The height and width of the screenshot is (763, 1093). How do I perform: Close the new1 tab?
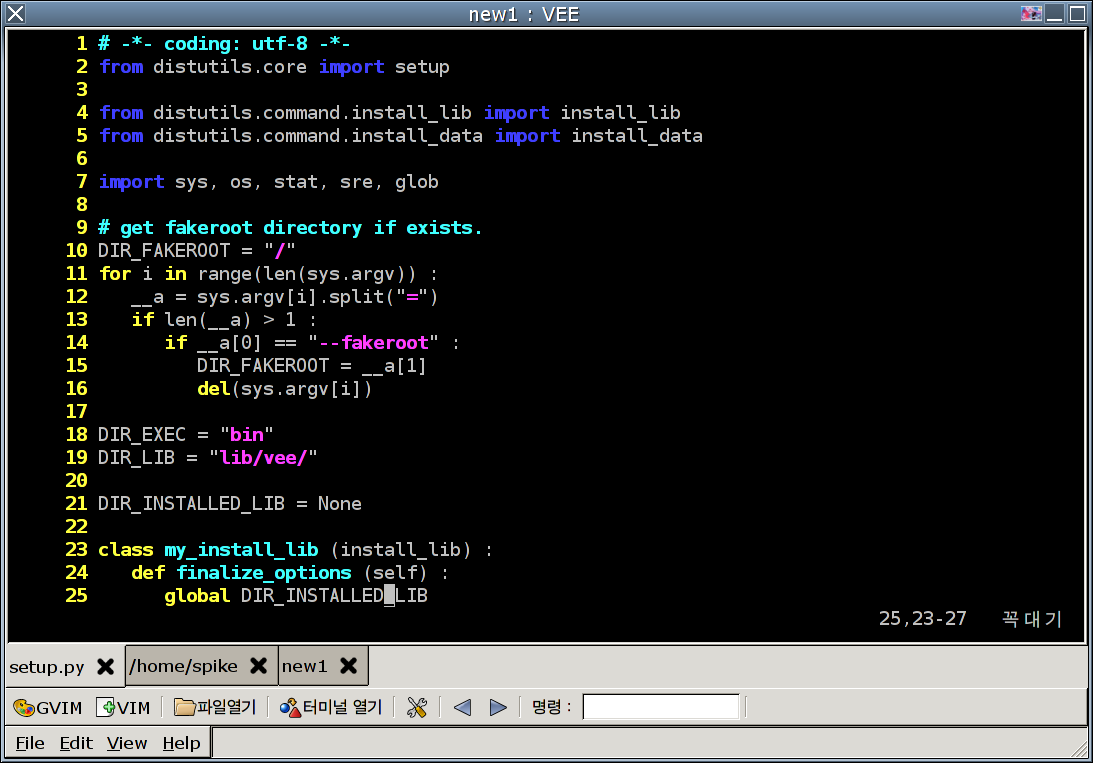coord(348,666)
